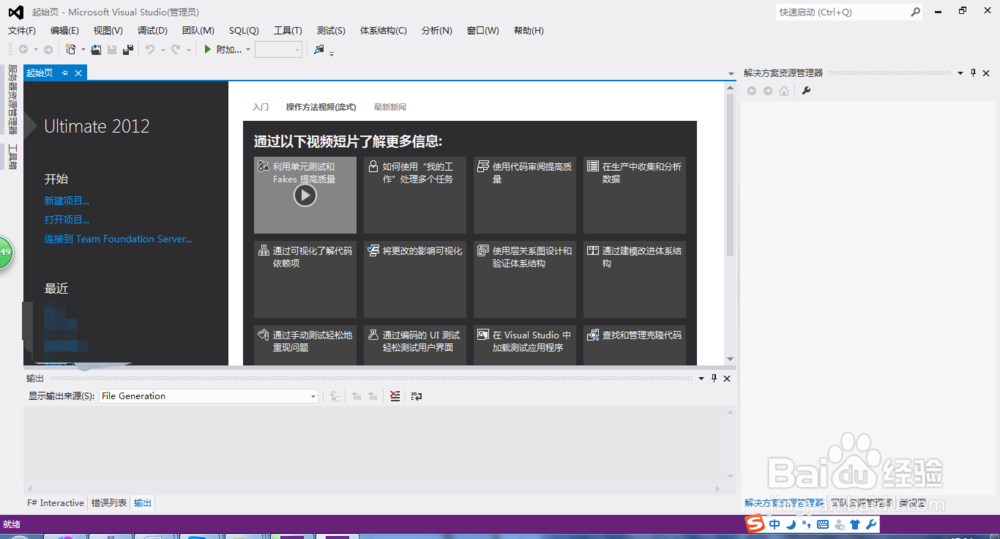Click the Sogou skin shirt icon
The image size is (1000, 539).
pyautogui.click(x=855, y=524)
